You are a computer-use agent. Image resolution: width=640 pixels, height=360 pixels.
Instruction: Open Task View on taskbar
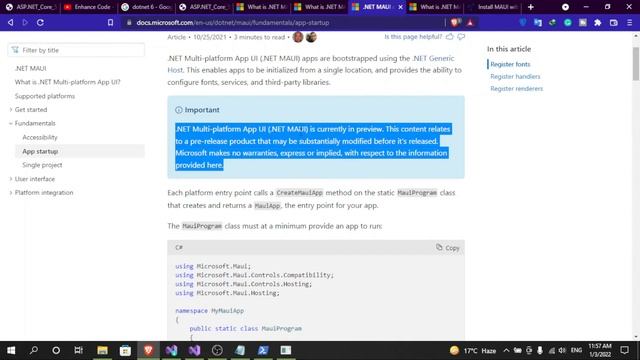pos(79,350)
